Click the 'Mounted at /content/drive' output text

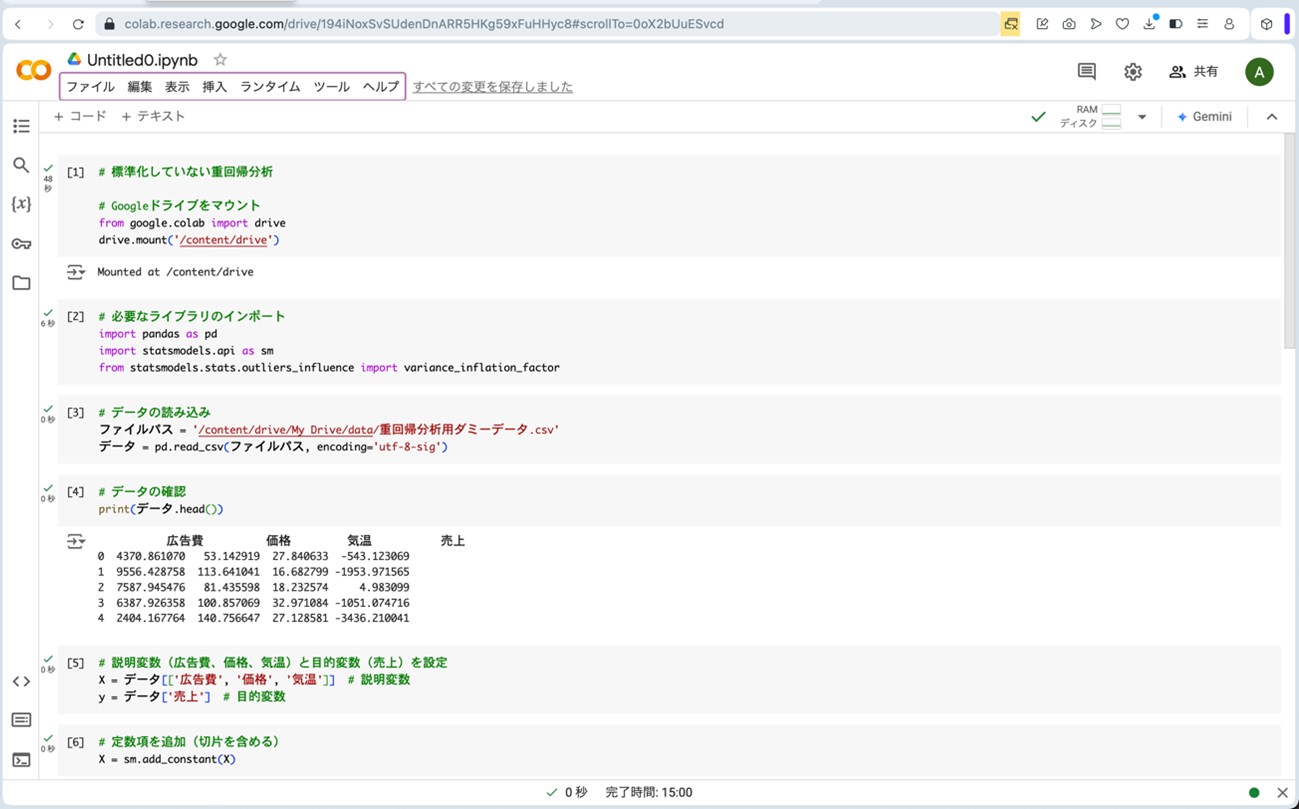[175, 272]
